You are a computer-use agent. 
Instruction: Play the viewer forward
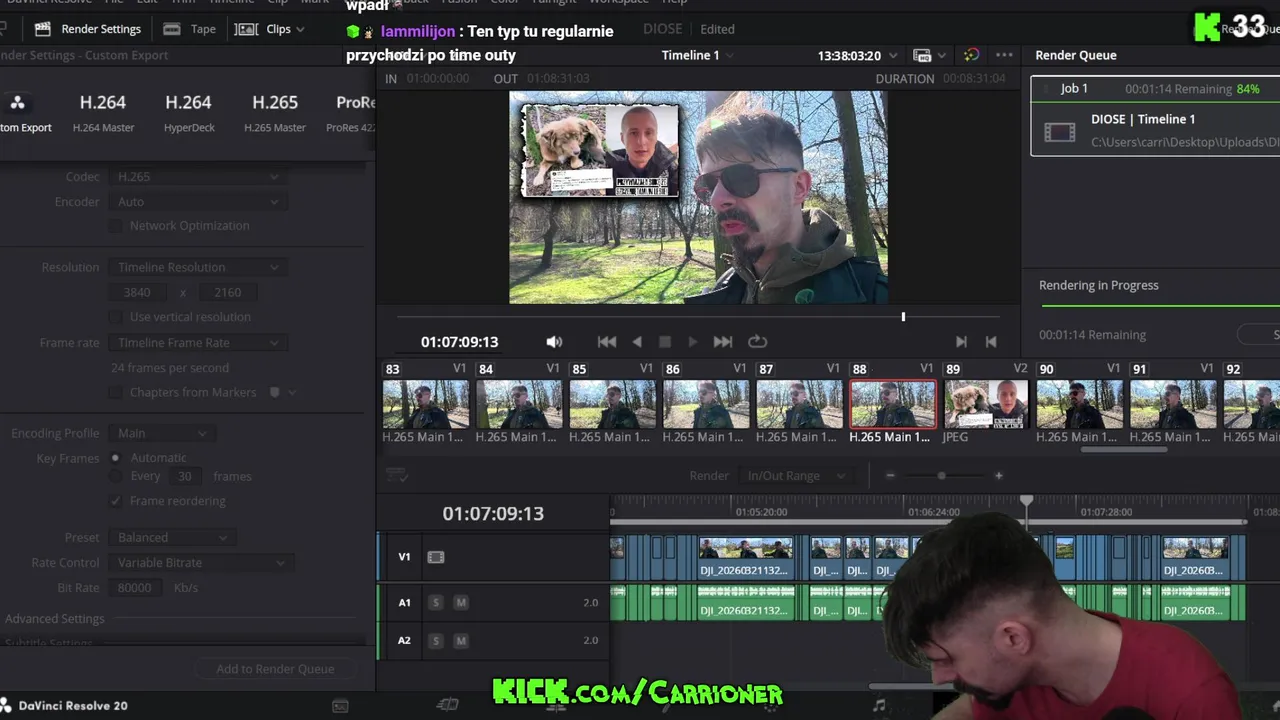click(x=692, y=342)
